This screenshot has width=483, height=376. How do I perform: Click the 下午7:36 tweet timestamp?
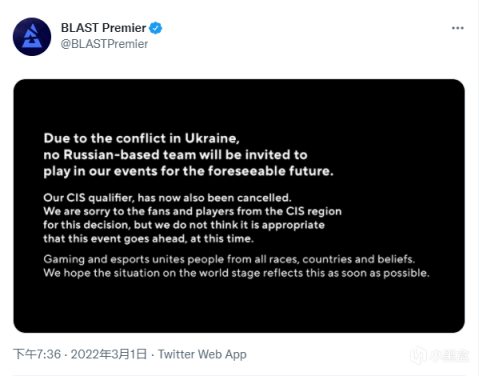coord(37,354)
